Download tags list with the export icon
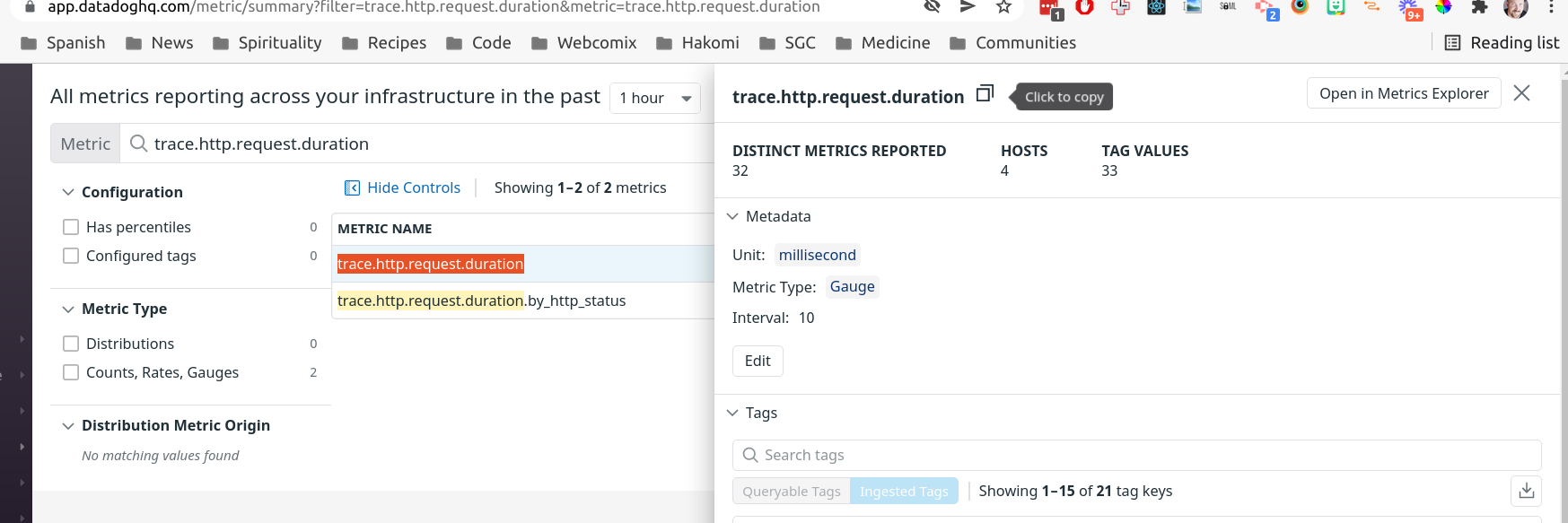The width and height of the screenshot is (1568, 523). (x=1526, y=491)
